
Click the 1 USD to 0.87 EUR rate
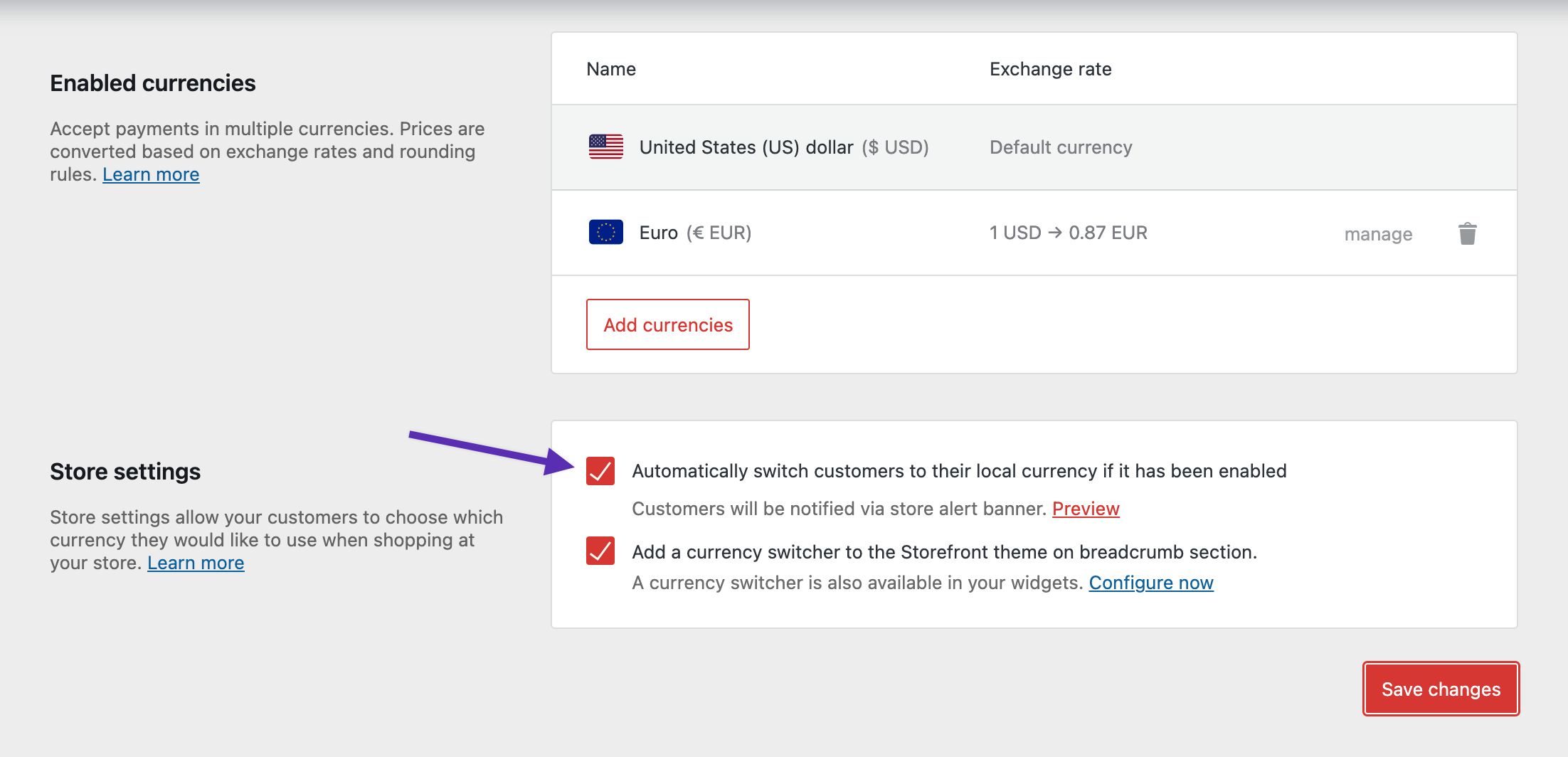(1067, 232)
